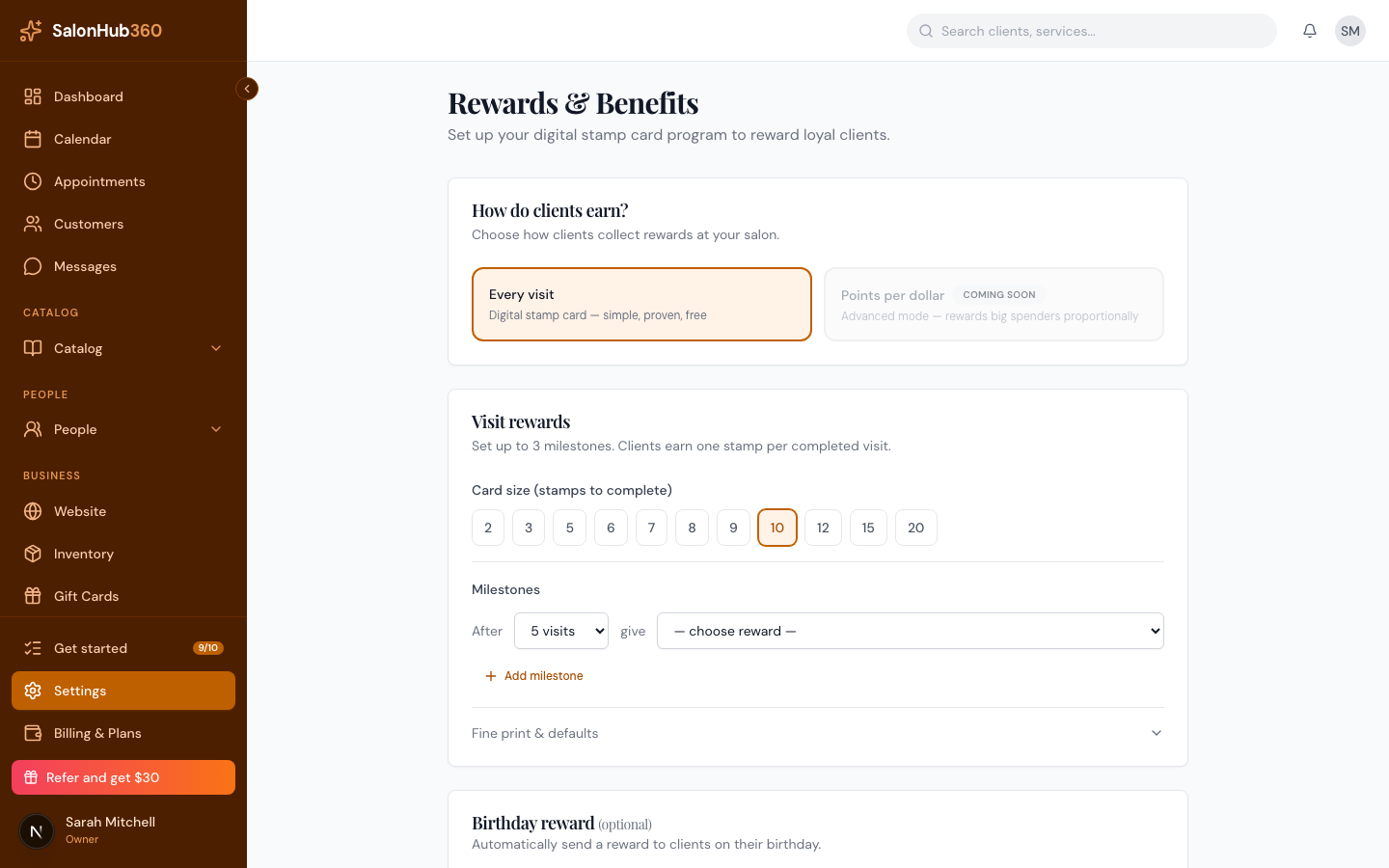Open notifications bell icon
Image resolution: width=1389 pixels, height=868 pixels.
coord(1310,31)
